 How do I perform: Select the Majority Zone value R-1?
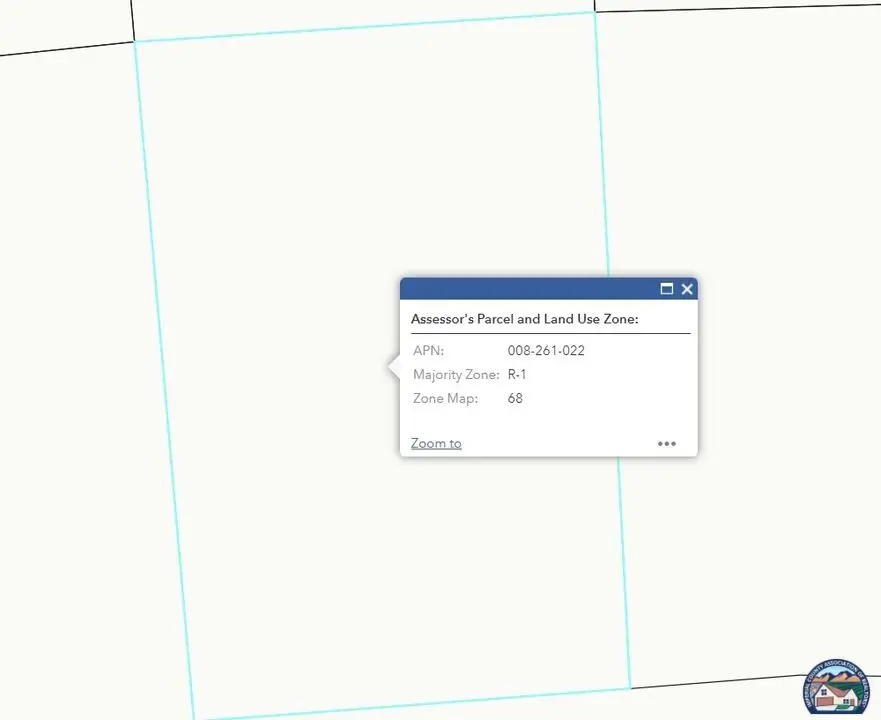click(x=517, y=375)
